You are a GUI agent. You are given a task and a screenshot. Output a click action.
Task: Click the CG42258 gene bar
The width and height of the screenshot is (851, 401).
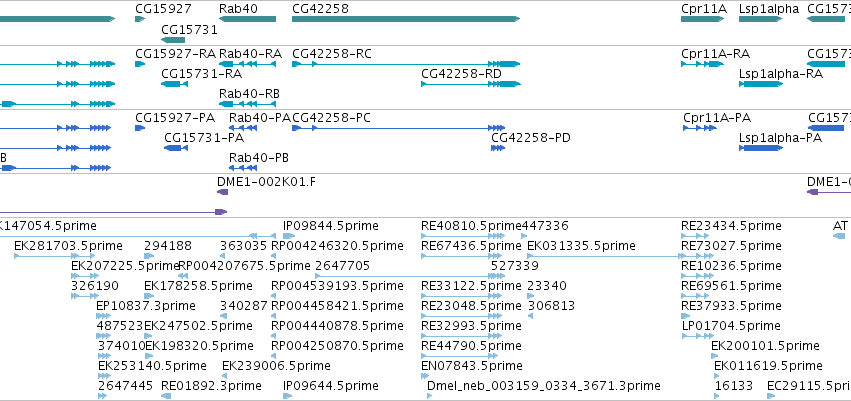pos(406,19)
